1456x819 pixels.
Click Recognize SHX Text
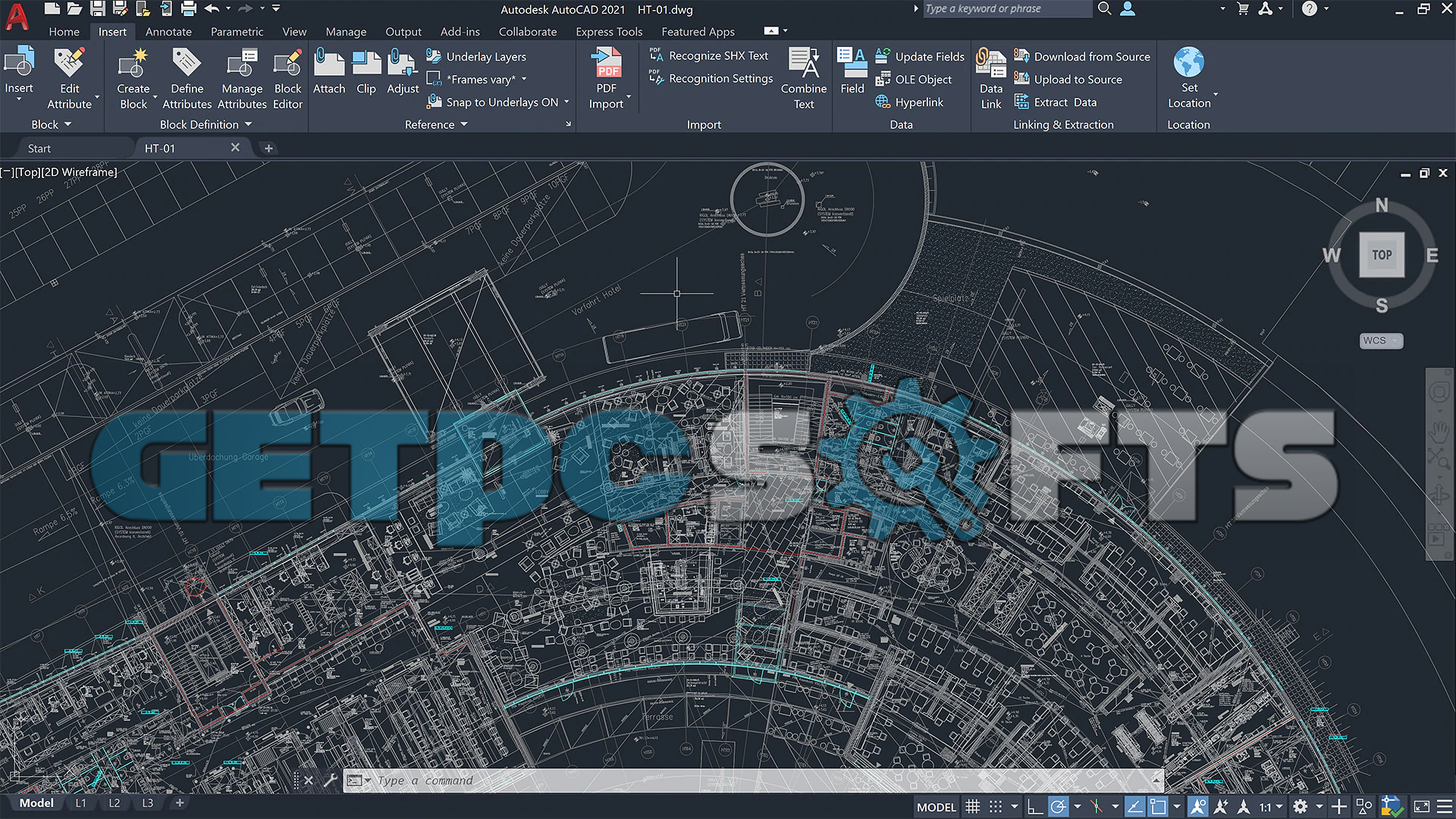point(708,56)
